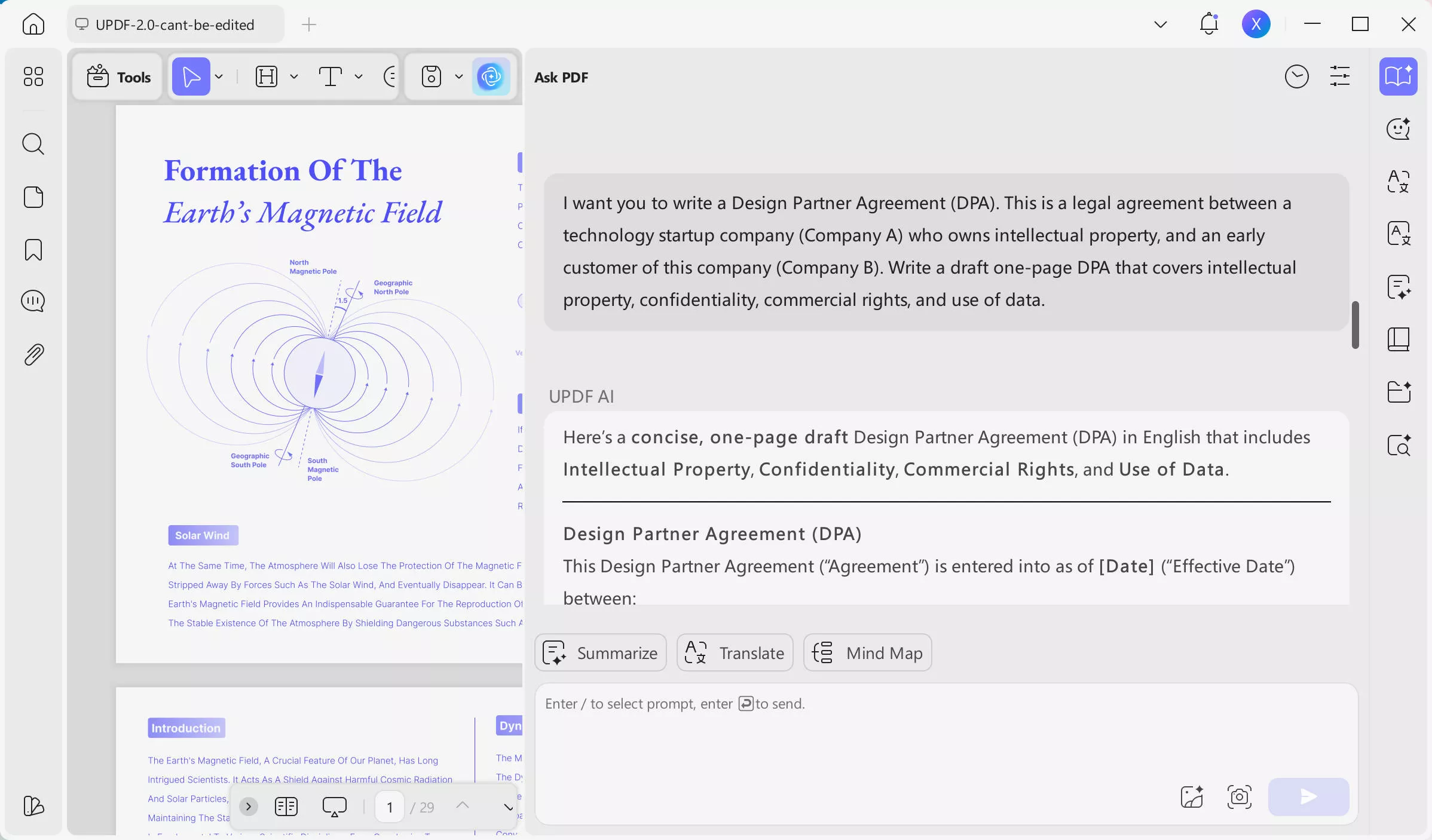Open the attachments paperclip panel
The width and height of the screenshot is (1432, 840).
pyautogui.click(x=33, y=355)
